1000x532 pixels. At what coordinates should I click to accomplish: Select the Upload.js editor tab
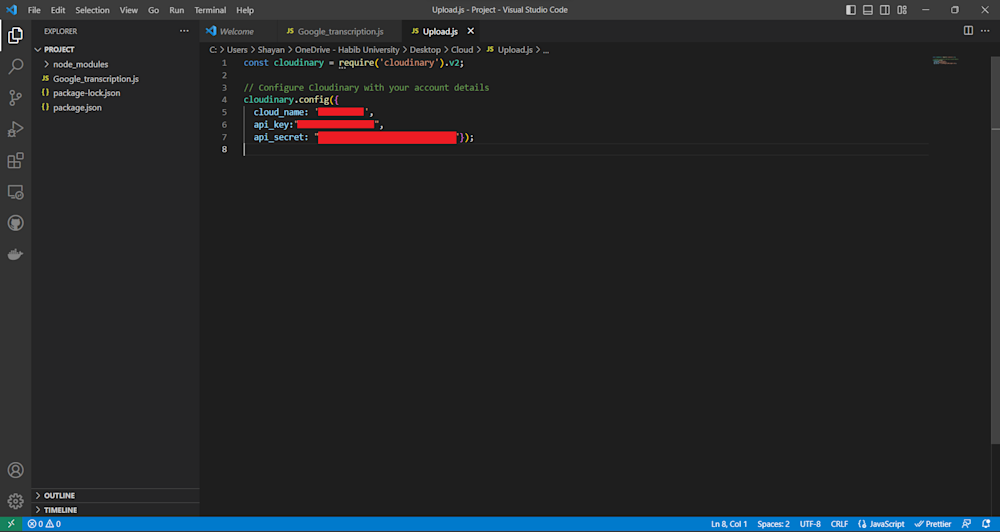[440, 31]
